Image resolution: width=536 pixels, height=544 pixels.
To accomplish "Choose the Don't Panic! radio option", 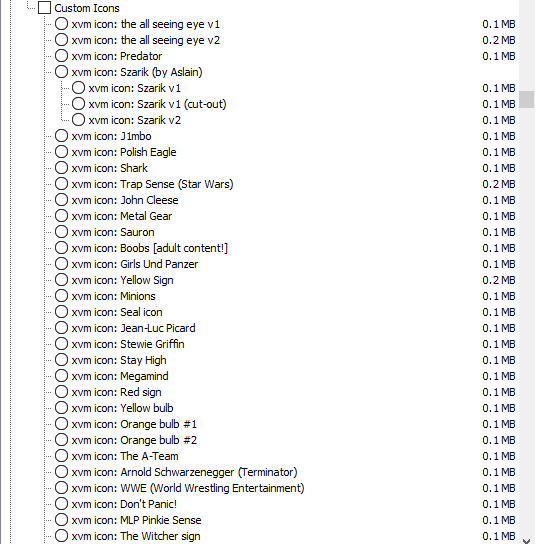I will coord(61,504).
